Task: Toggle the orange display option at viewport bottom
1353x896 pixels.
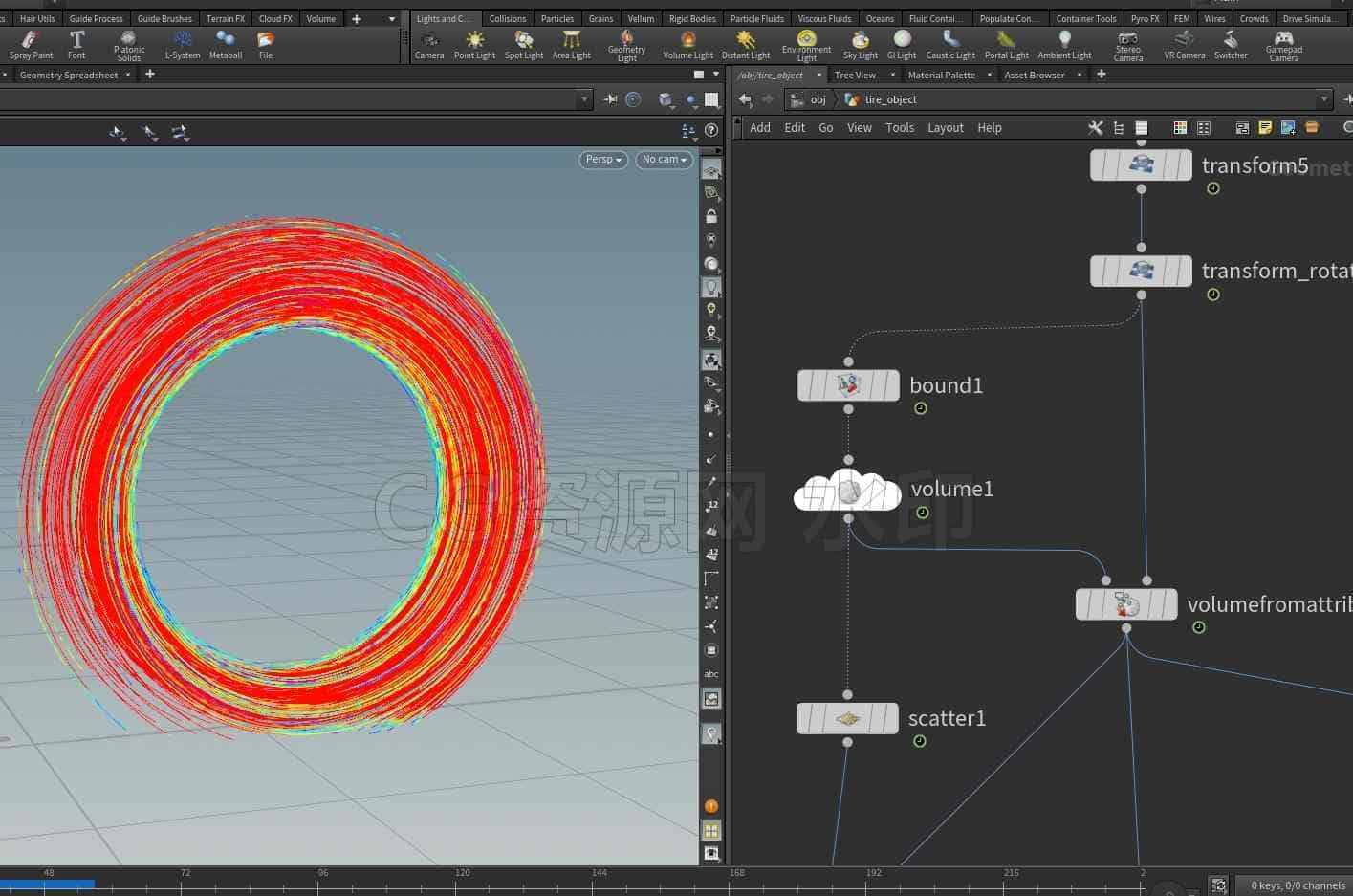Action: point(711,806)
